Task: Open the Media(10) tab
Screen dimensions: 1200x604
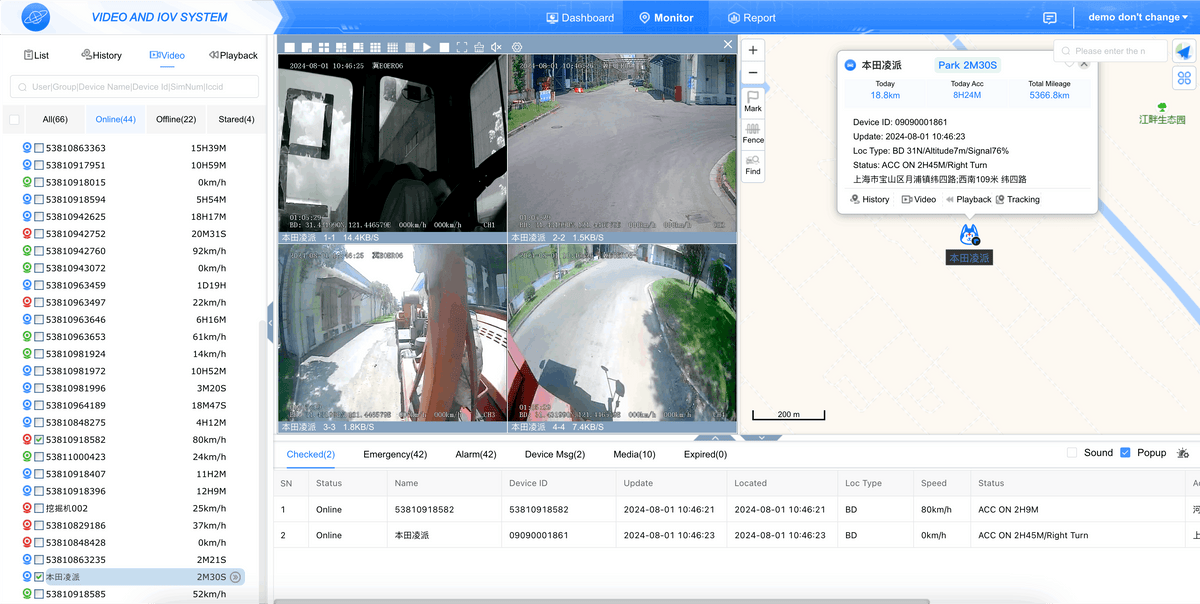Action: tap(634, 454)
